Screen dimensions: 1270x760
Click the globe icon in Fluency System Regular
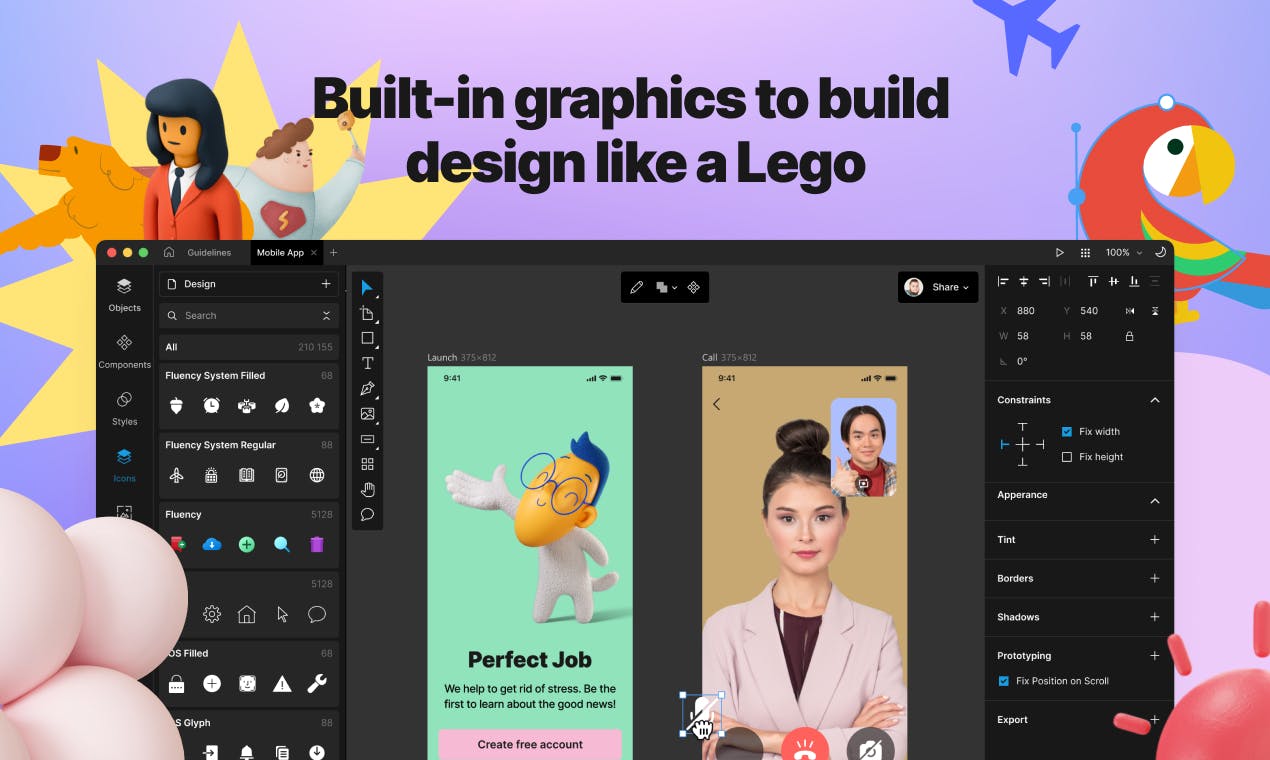click(317, 475)
